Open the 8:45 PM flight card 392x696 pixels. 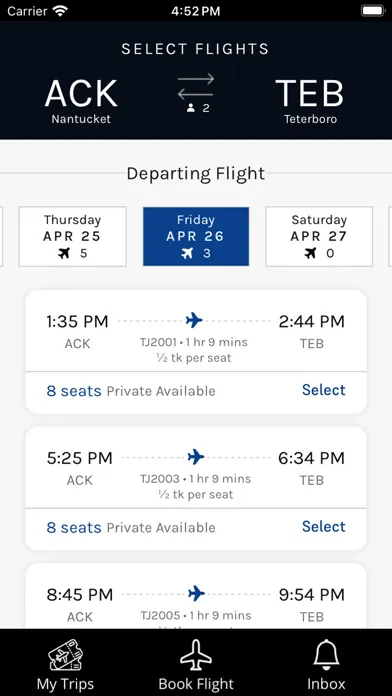tap(196, 596)
